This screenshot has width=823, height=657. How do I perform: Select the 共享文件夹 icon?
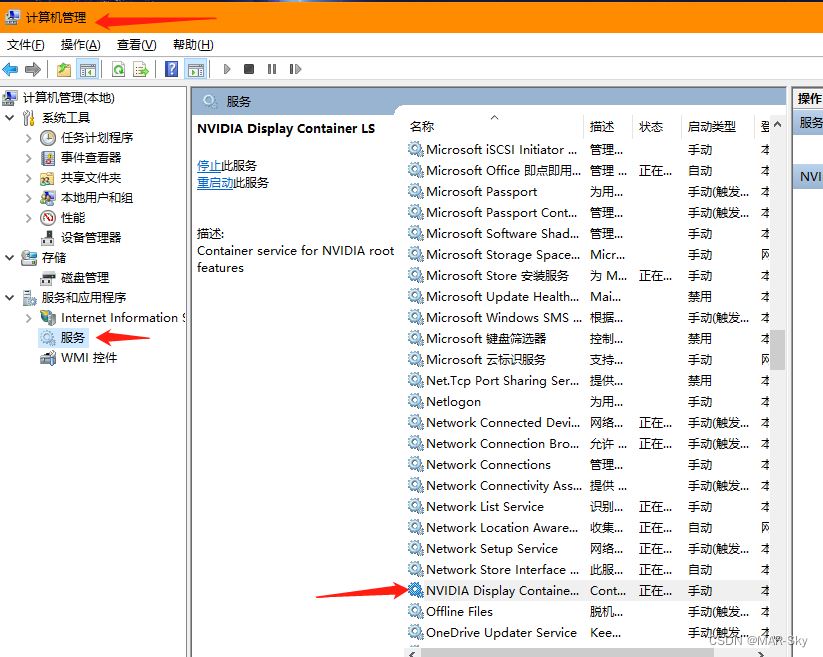click(48, 178)
